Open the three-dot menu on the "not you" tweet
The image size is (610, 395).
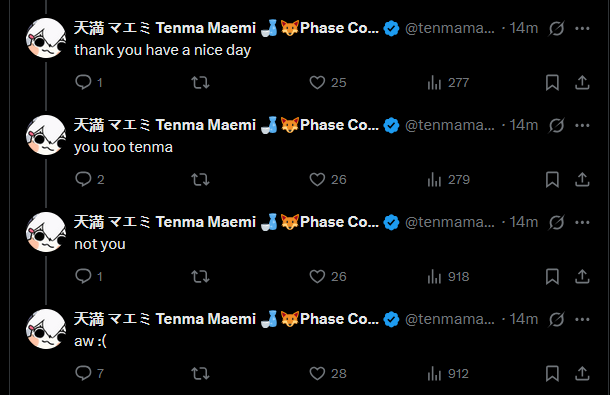tap(582, 223)
